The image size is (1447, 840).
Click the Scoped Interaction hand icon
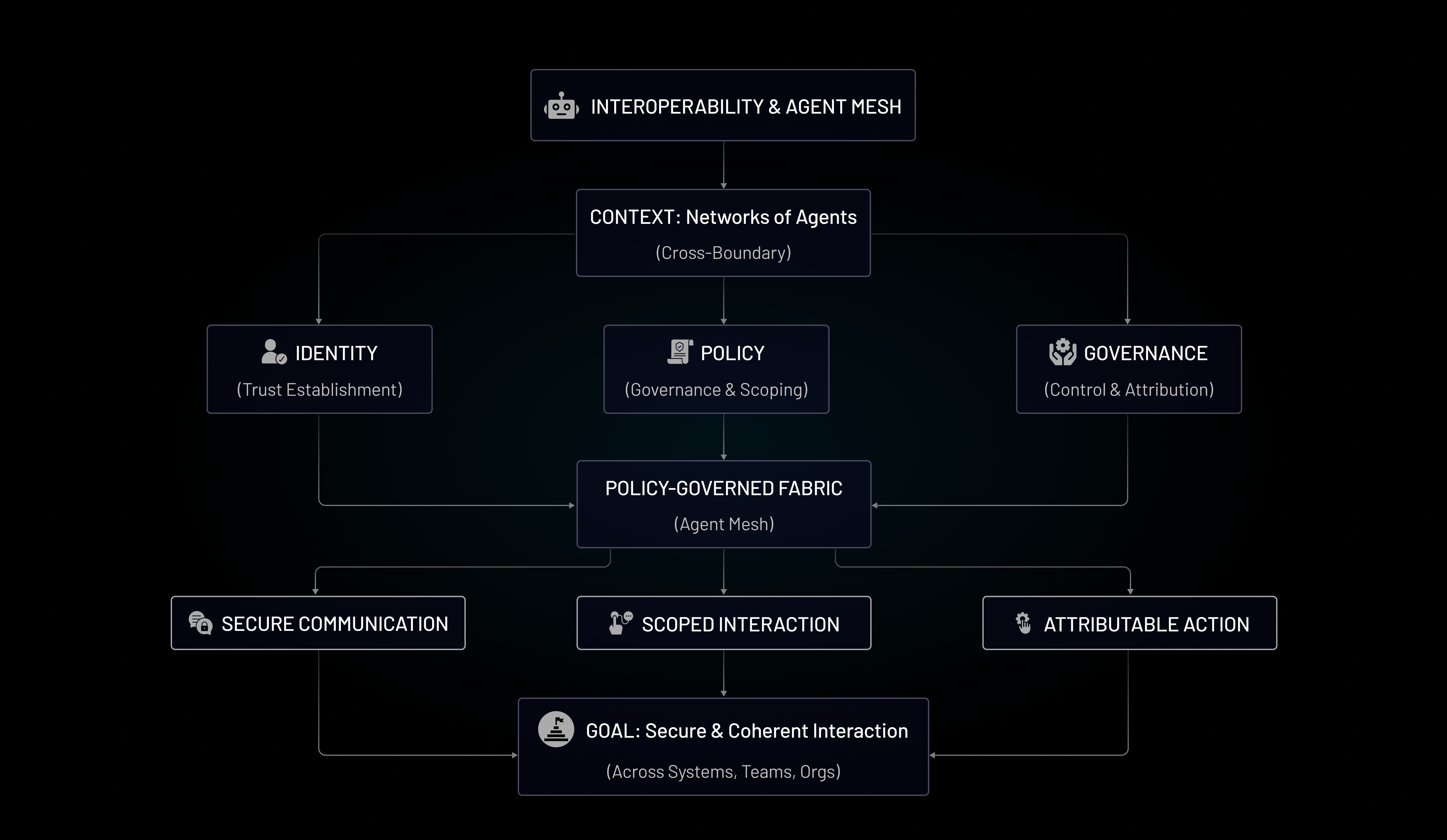pyautogui.click(x=620, y=623)
